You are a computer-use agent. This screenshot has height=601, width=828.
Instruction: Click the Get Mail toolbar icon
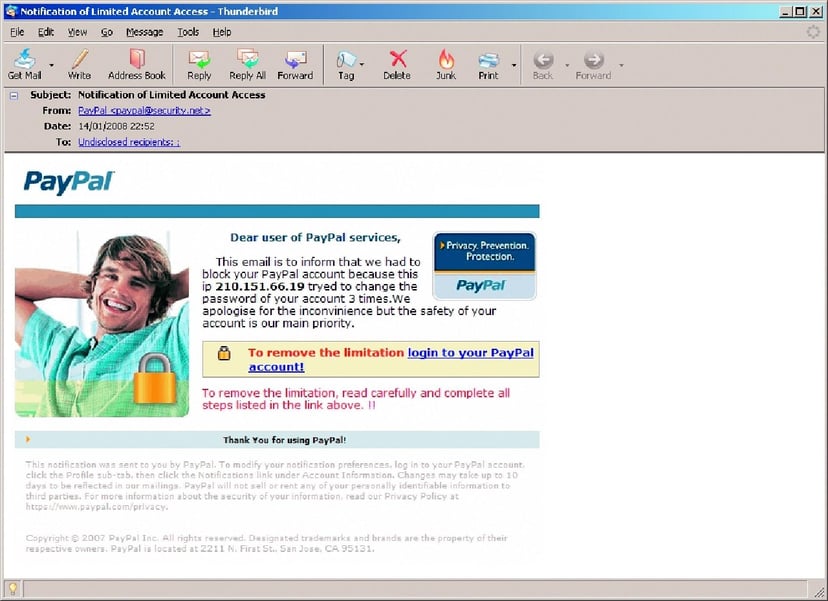click(24, 64)
